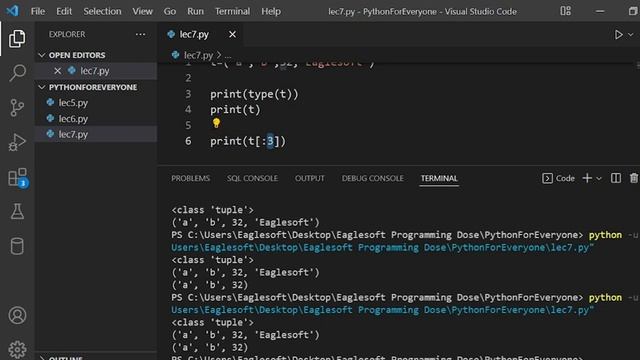Select lec7.py under Open Editors
640x360 pixels.
(96, 71)
